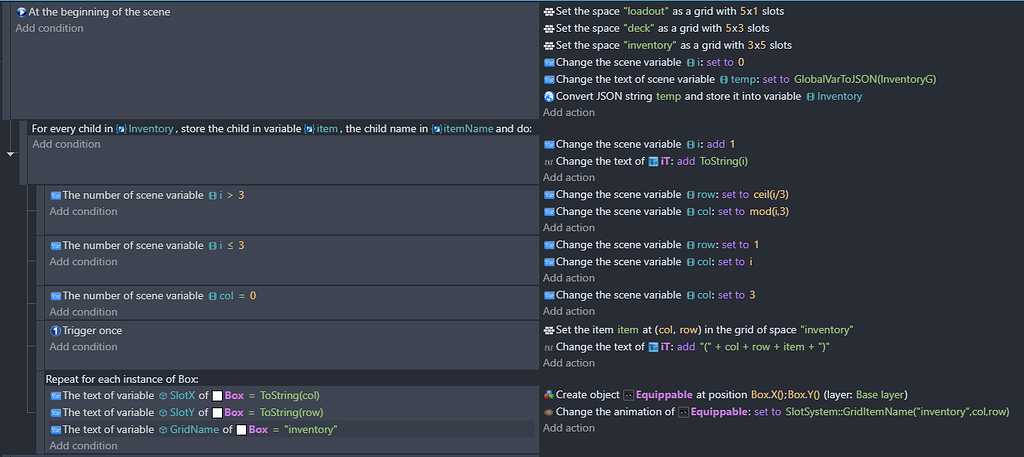Click the '"(" + col + row + item + ")"' expression
This screenshot has width=1024, height=457.
tap(764, 347)
